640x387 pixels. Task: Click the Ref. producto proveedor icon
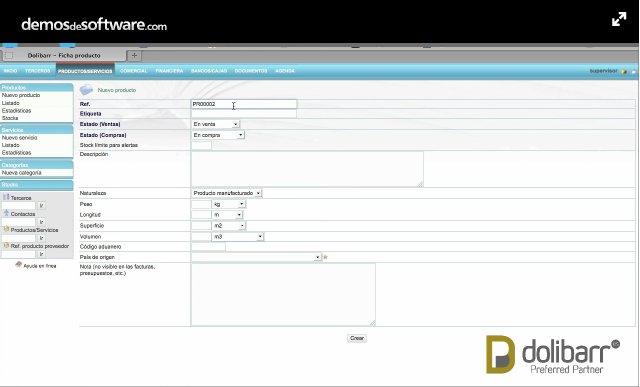click(6, 246)
